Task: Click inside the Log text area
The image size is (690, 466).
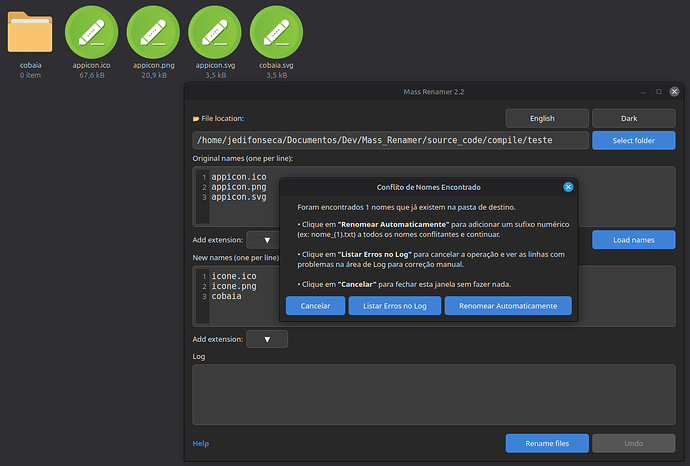Action: pyautogui.click(x=434, y=394)
